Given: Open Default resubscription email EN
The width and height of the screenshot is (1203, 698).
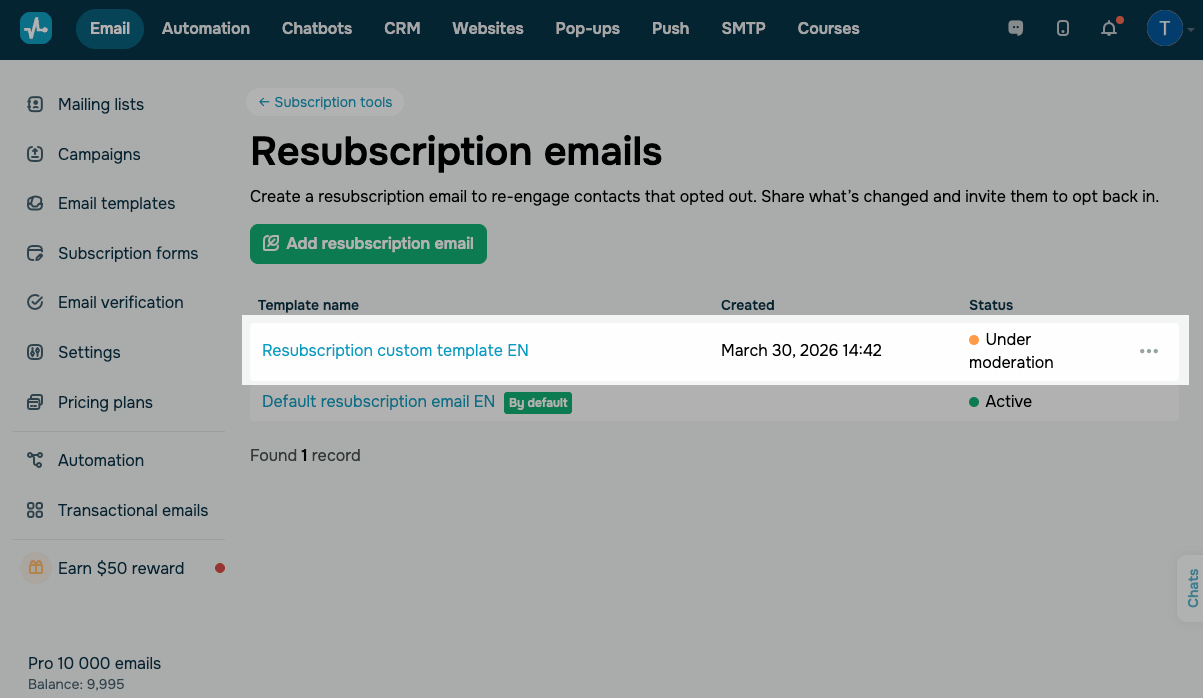Looking at the screenshot, I should pos(378,401).
